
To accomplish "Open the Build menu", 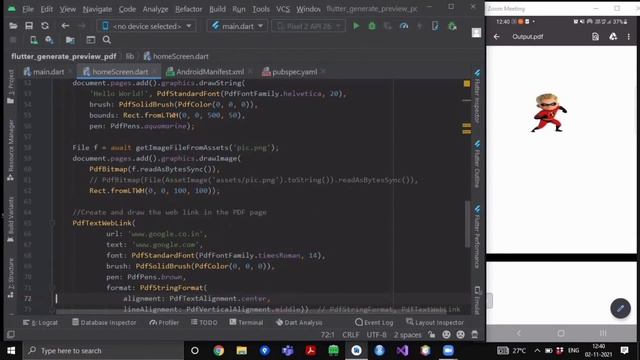I will [217, 9].
